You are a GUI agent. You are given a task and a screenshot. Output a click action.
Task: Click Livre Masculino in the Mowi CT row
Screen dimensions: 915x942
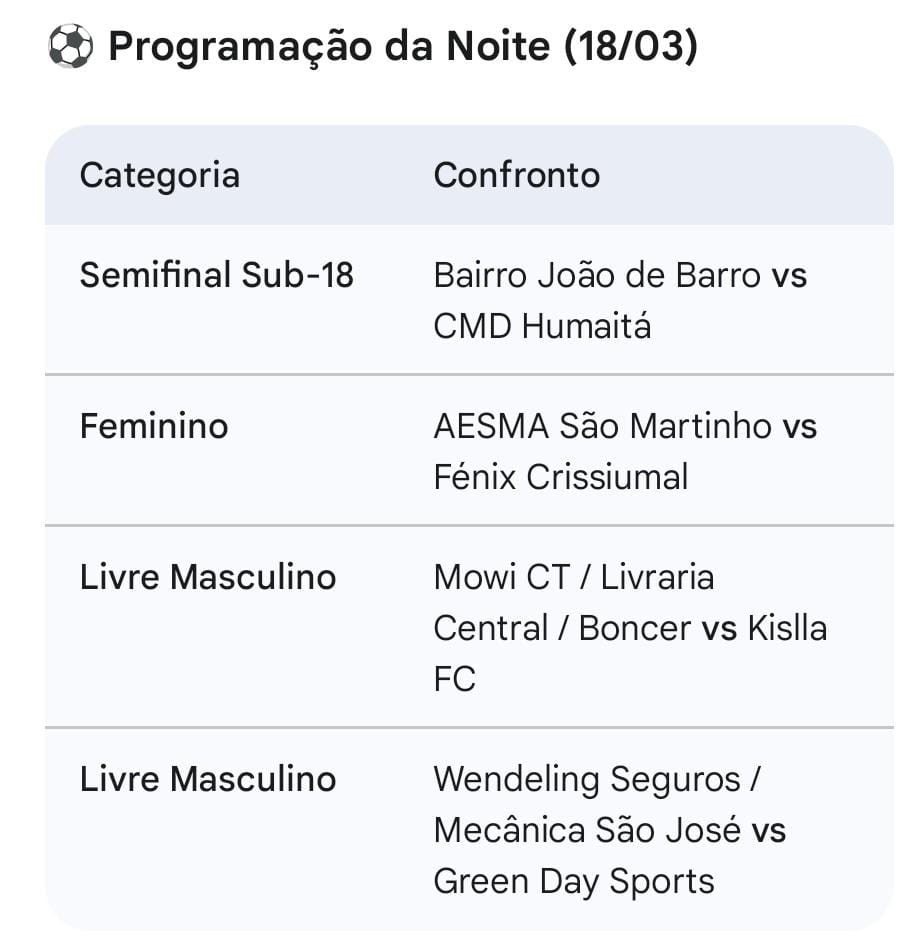tap(208, 577)
